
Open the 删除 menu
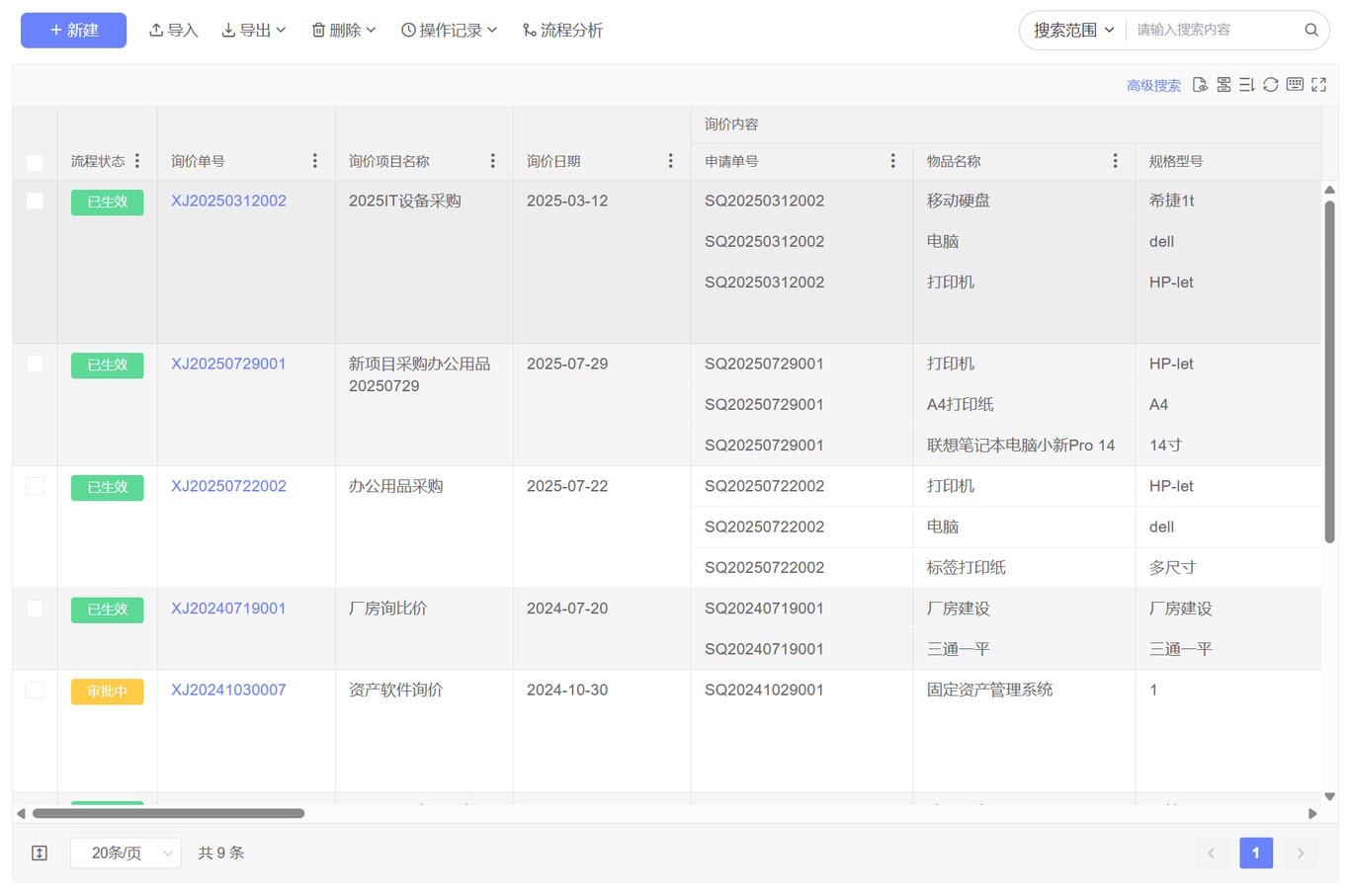(344, 31)
